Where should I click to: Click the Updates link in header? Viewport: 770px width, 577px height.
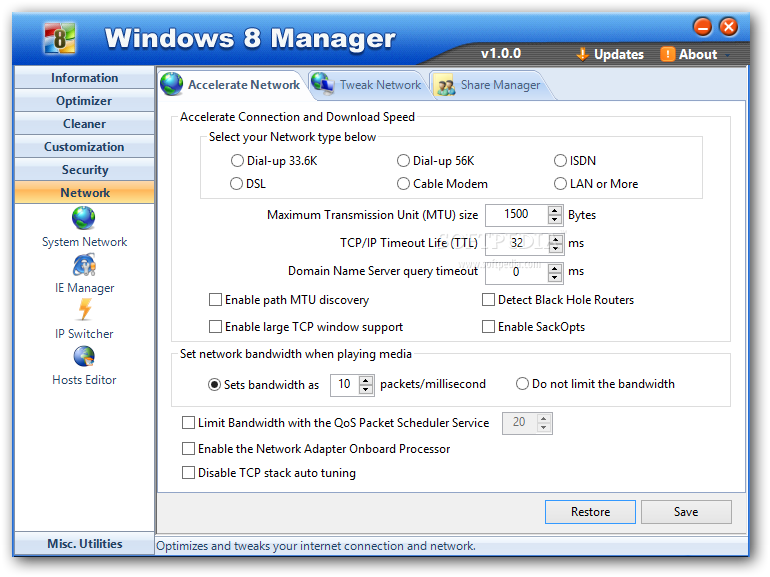point(619,55)
